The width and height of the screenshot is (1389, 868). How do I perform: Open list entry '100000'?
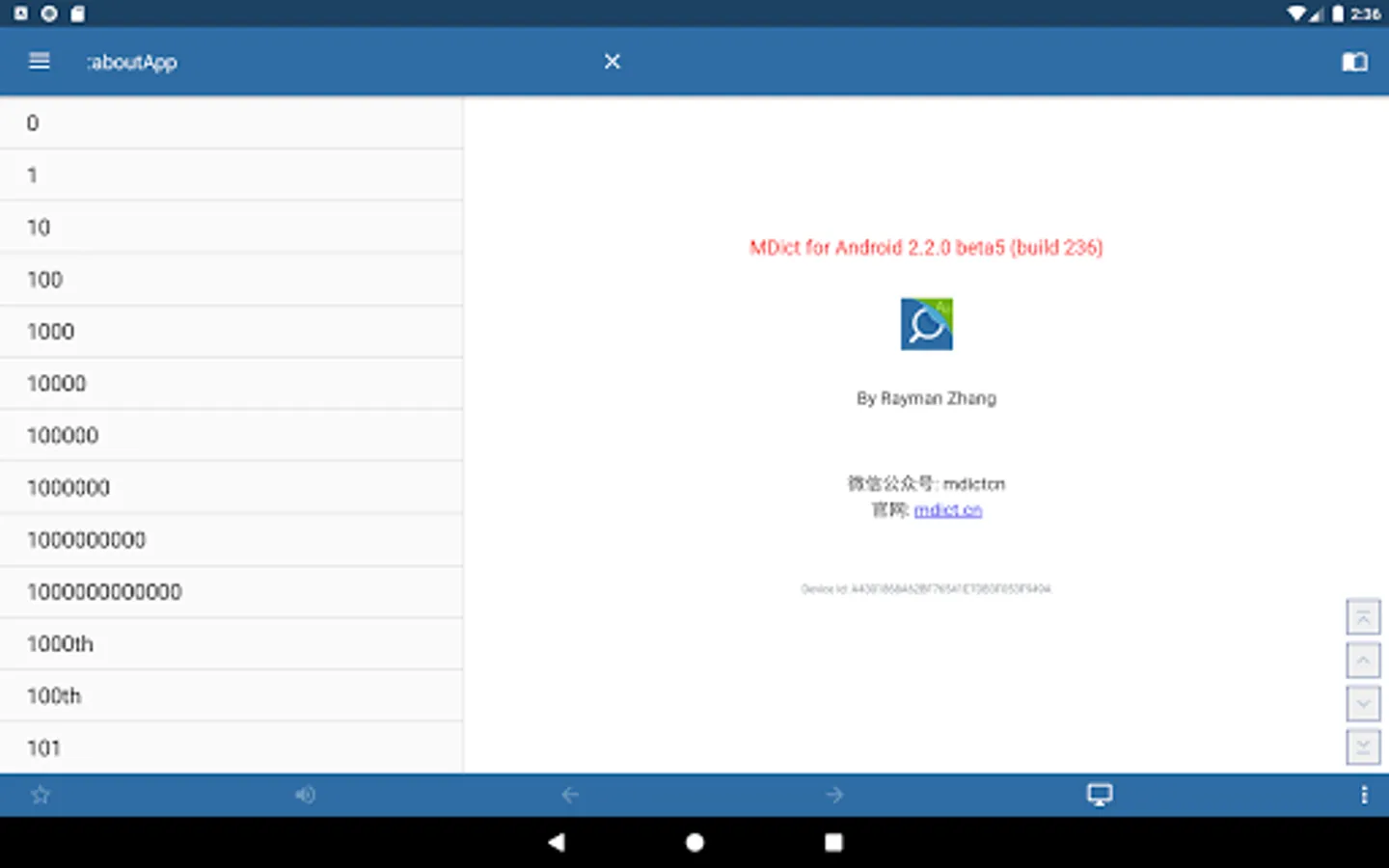(x=231, y=436)
